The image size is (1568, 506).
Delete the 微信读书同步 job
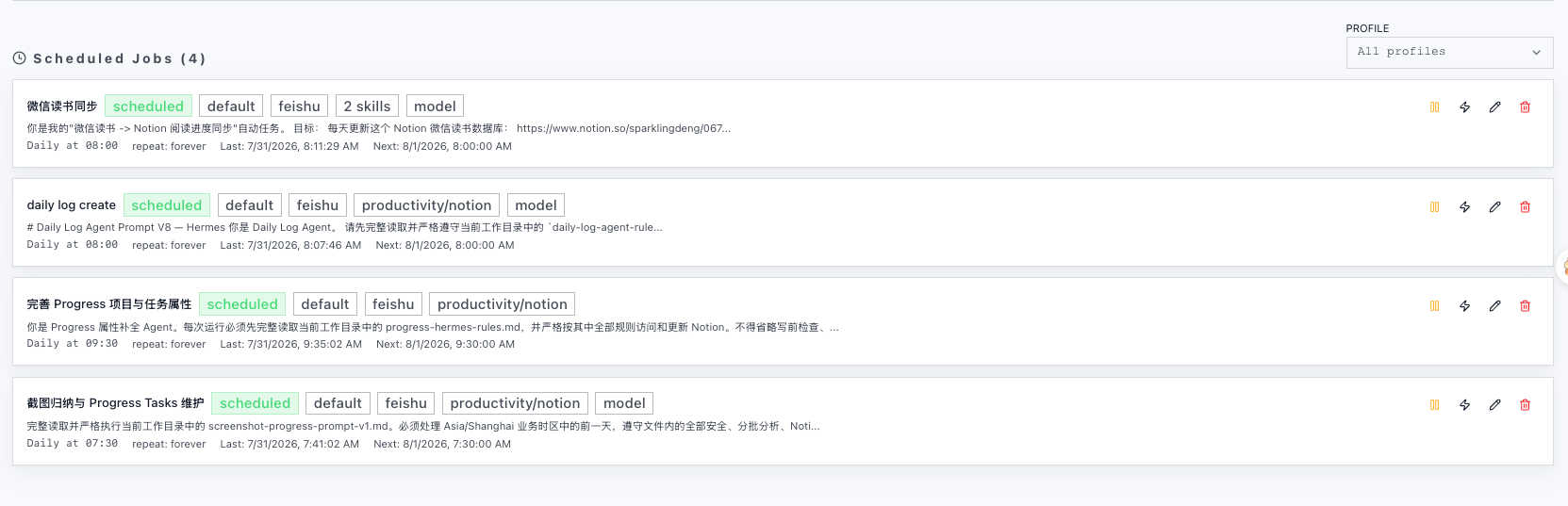click(1525, 107)
